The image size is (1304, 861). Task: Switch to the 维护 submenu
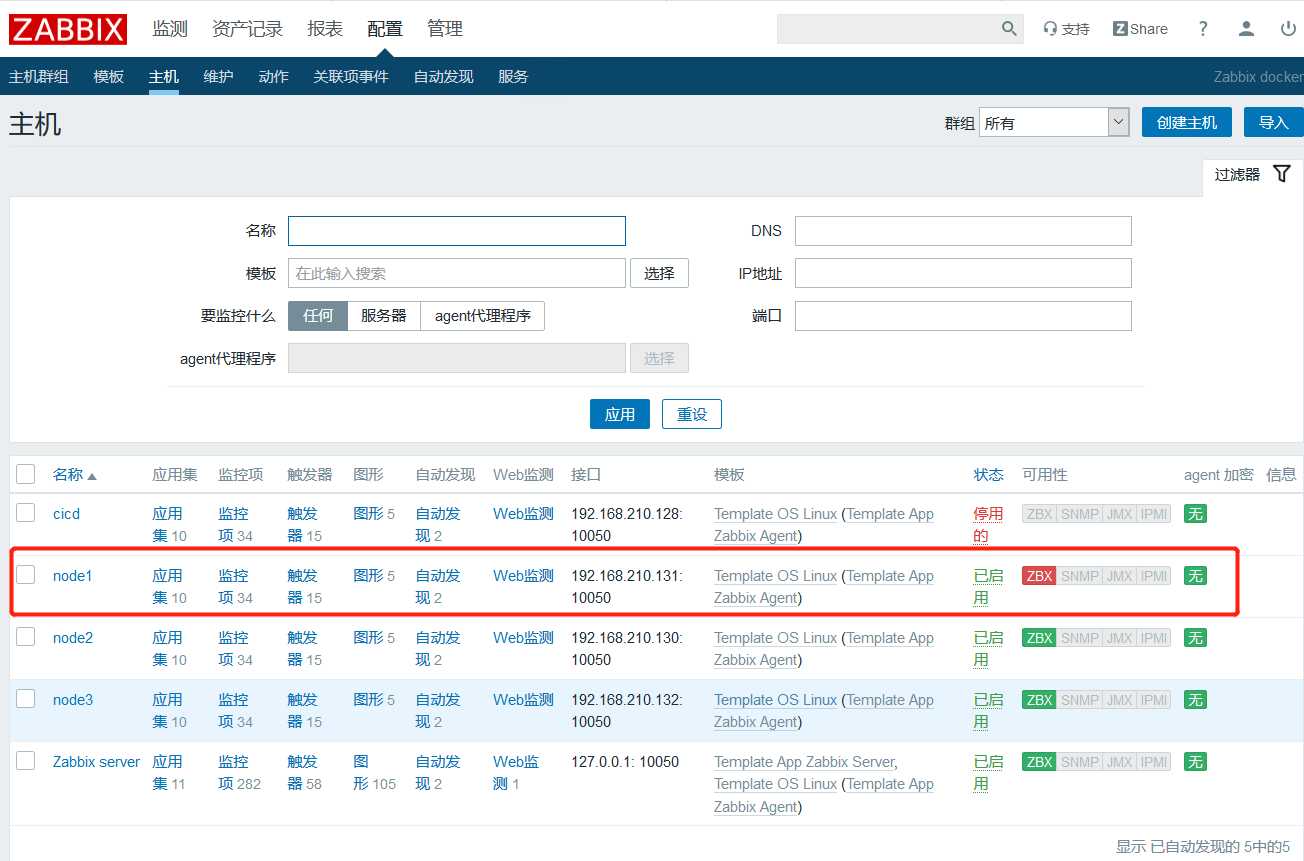click(218, 77)
